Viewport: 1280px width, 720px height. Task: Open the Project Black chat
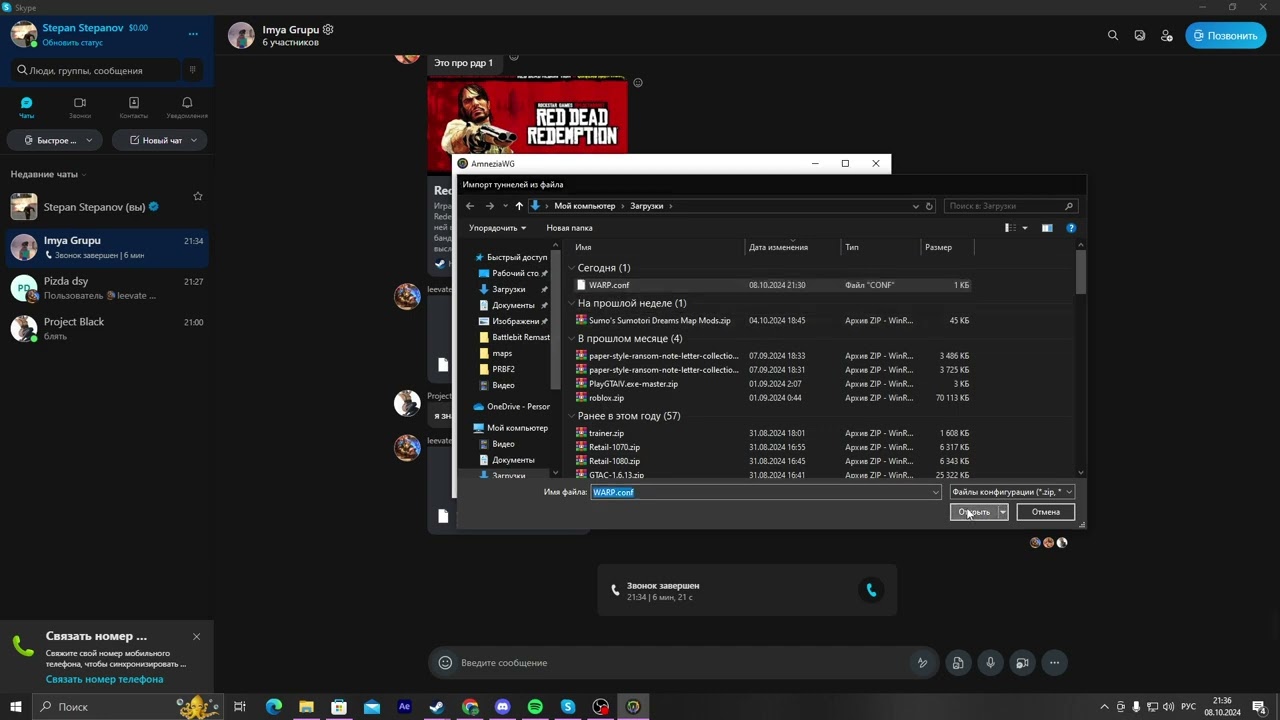click(x=107, y=328)
